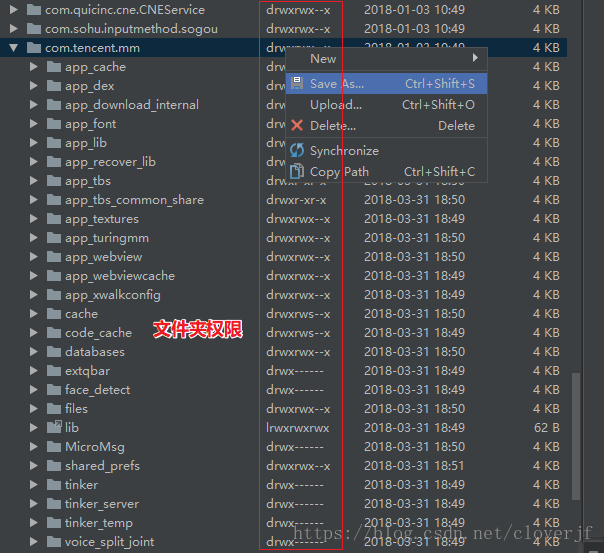Select the app_tbs_common_share row name
Image resolution: width=604 pixels, height=553 pixels.
point(134,200)
